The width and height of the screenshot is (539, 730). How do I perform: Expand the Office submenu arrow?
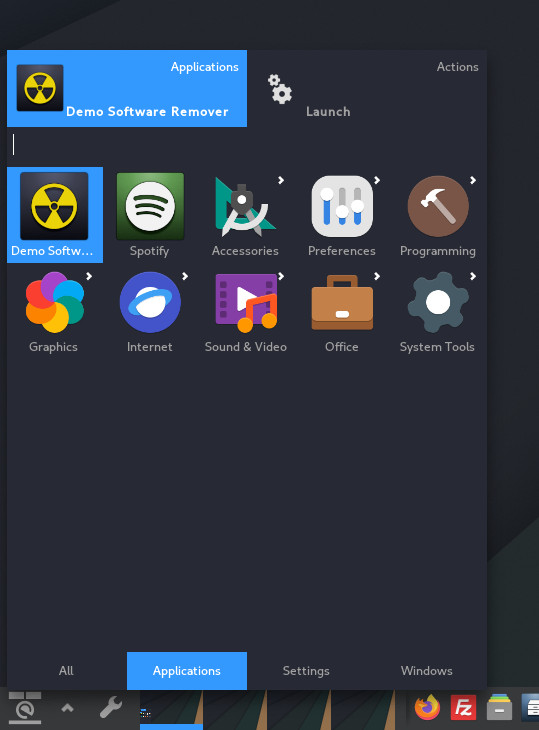click(x=377, y=277)
